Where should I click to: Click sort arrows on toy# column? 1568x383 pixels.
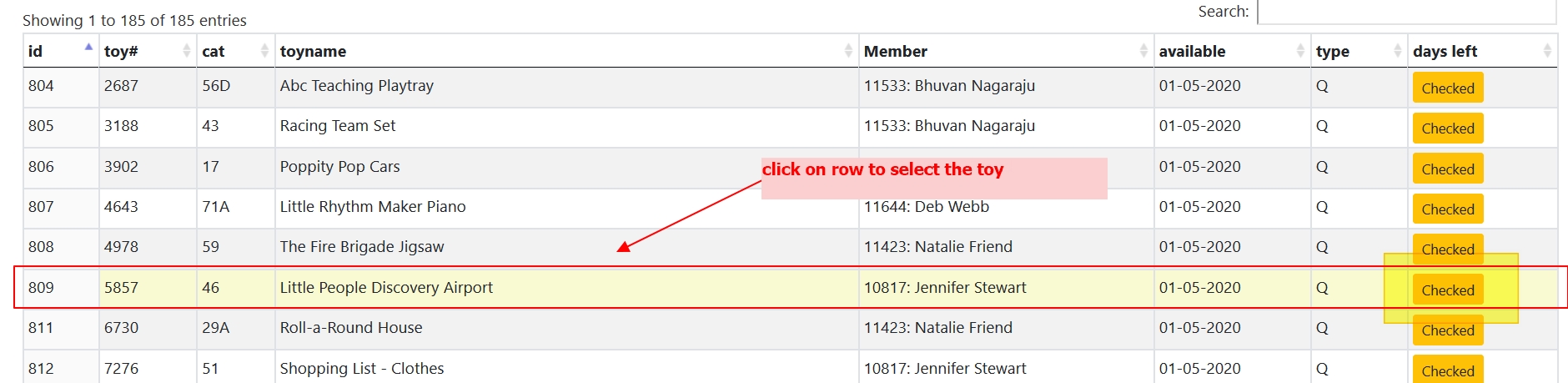tap(186, 52)
